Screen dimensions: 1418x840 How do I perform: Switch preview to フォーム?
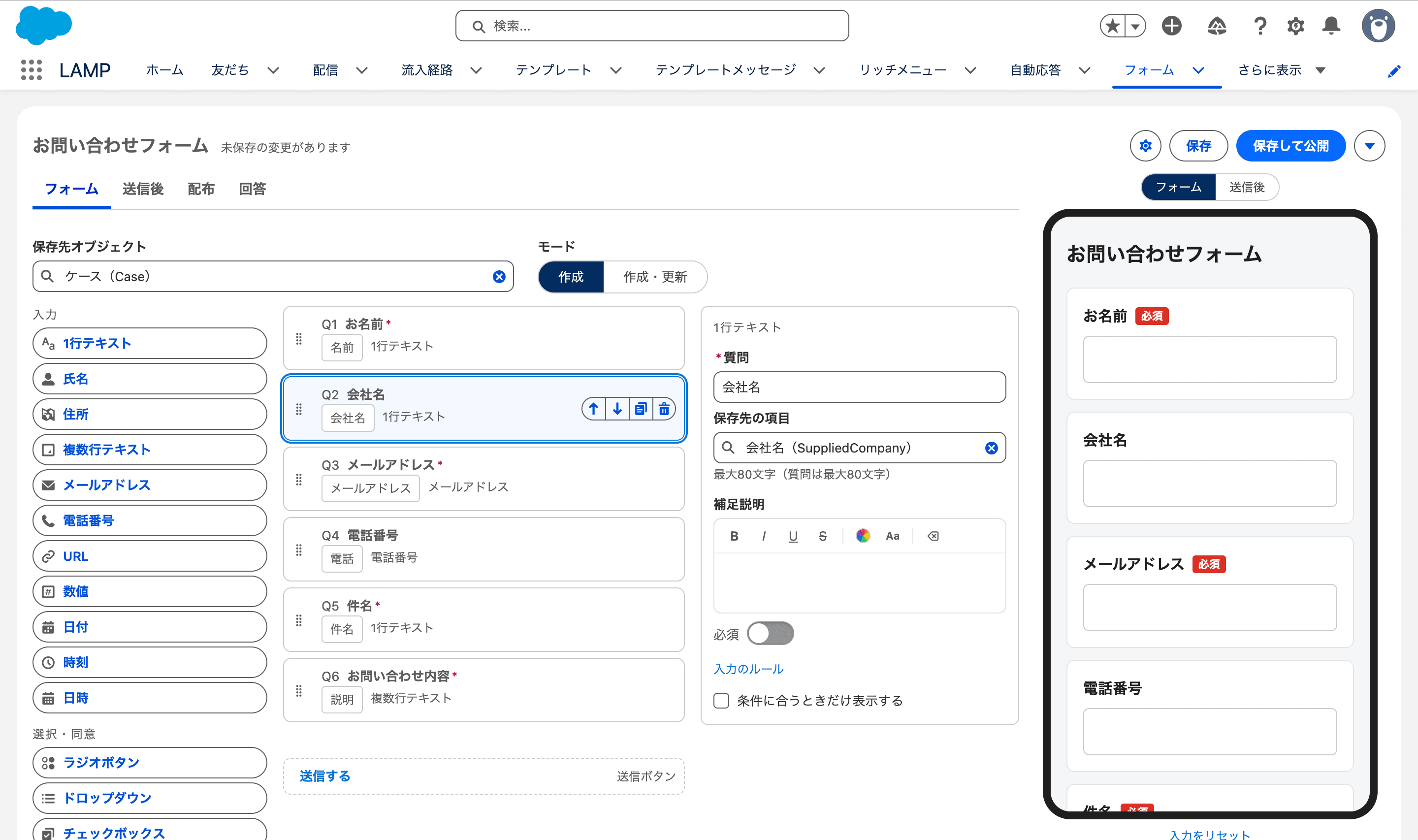(x=1178, y=188)
